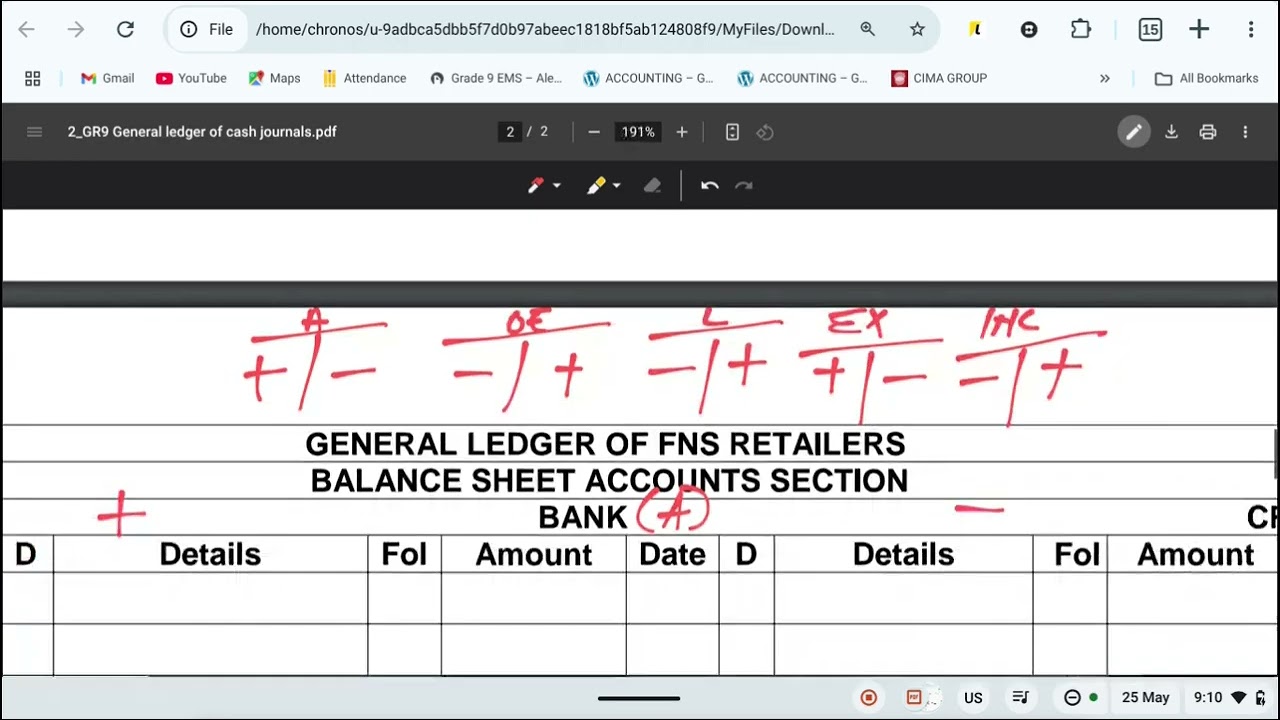This screenshot has width=1280, height=720.
Task: Open the Attendance bookmark
Action: (x=364, y=78)
